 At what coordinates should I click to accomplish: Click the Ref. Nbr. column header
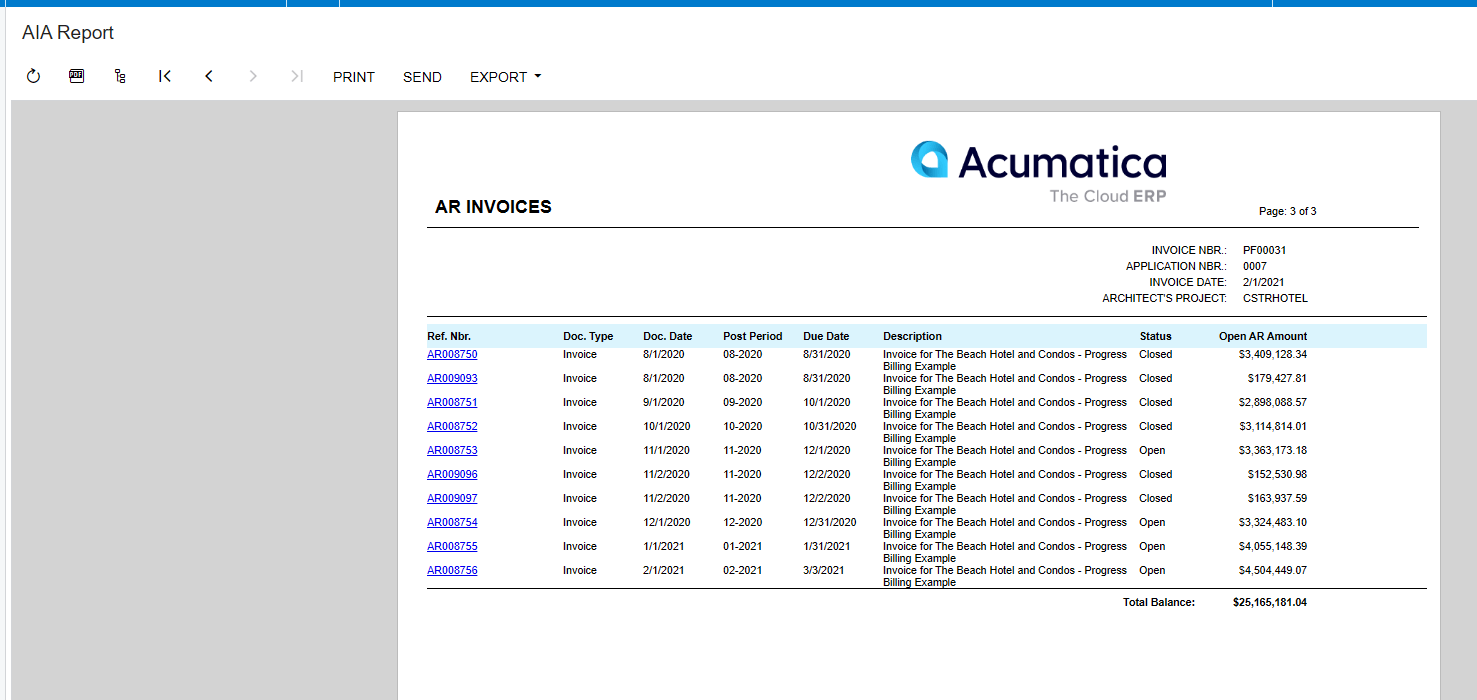(449, 336)
